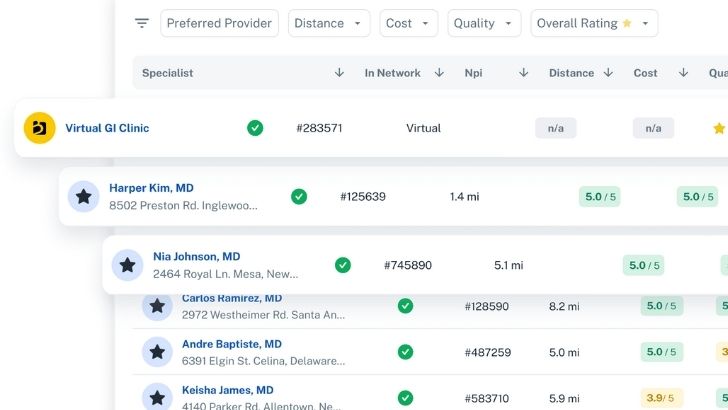Click Keisha James's star avatar icon

157,397
